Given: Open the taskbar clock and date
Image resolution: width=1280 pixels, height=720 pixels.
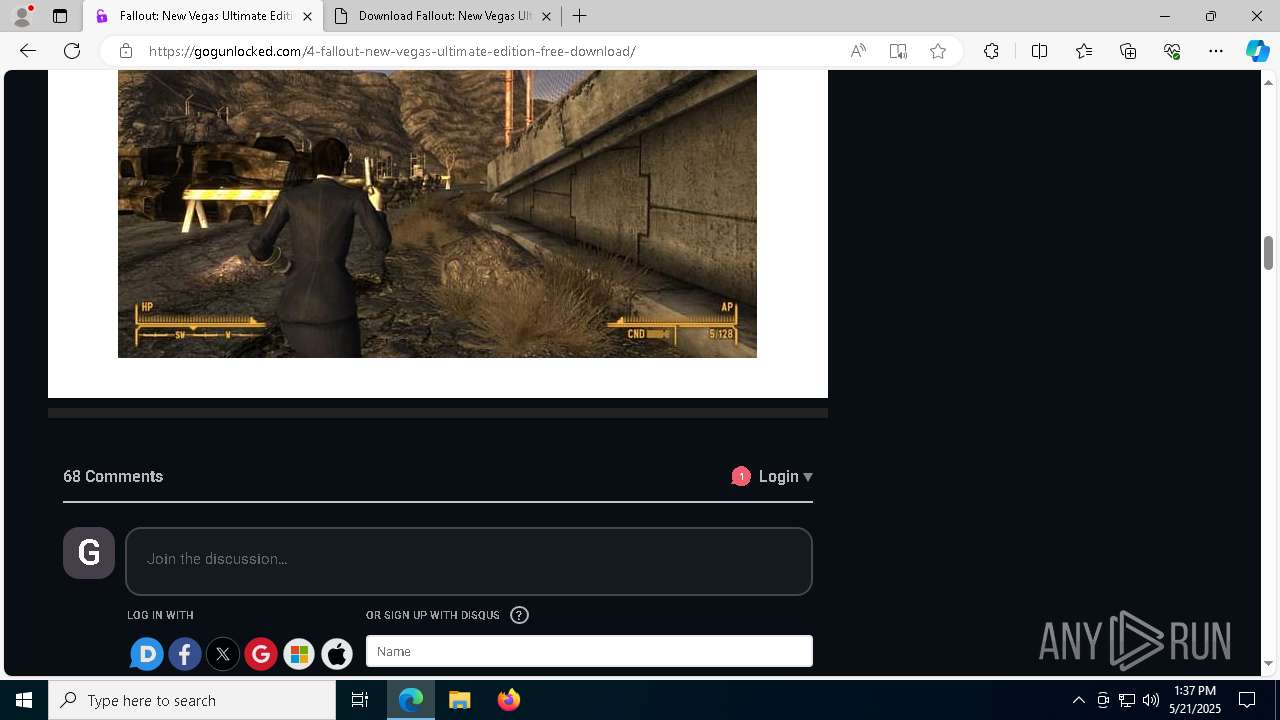Looking at the screenshot, I should [1195, 700].
